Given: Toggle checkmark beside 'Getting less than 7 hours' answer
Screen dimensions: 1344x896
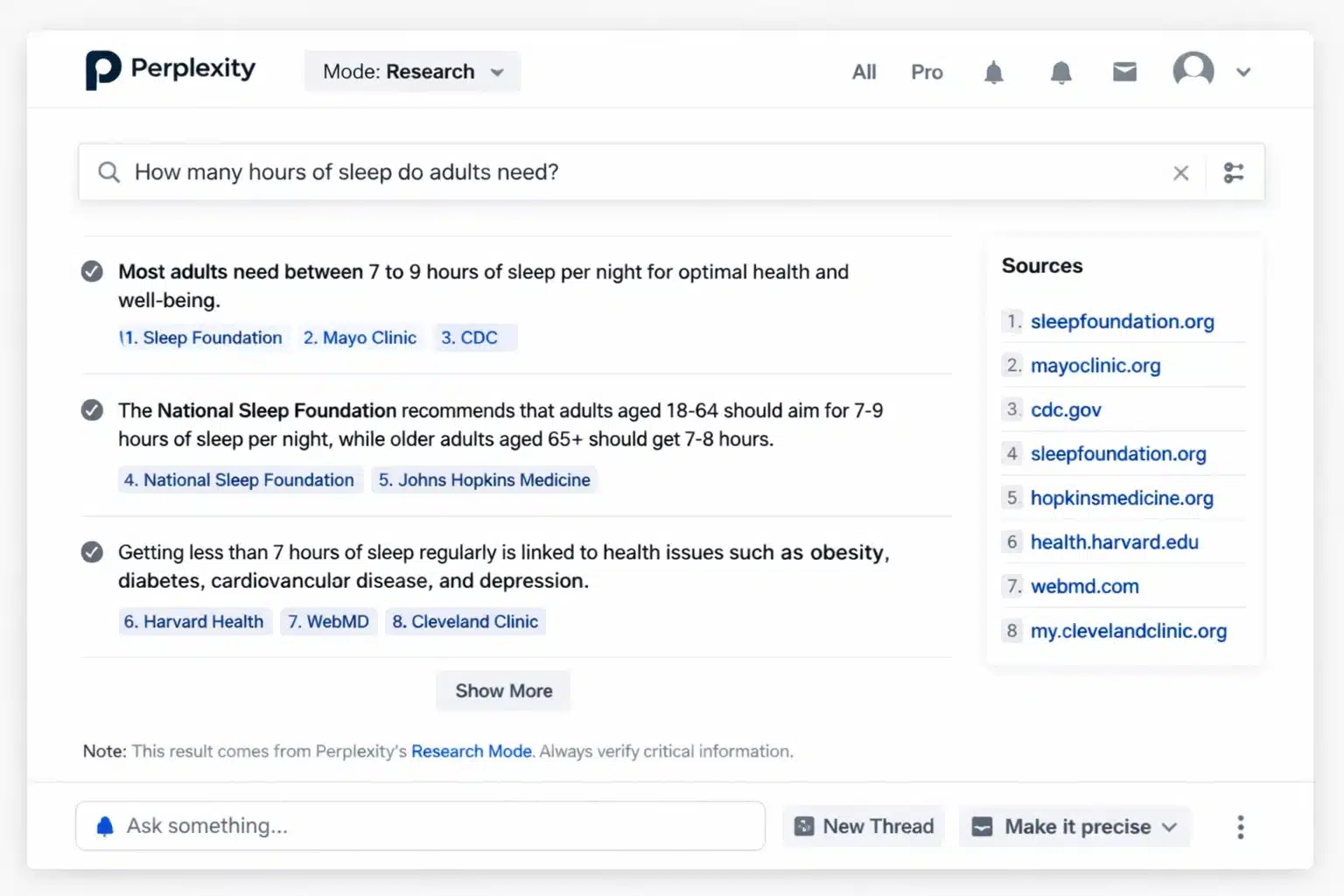Looking at the screenshot, I should coord(92,552).
